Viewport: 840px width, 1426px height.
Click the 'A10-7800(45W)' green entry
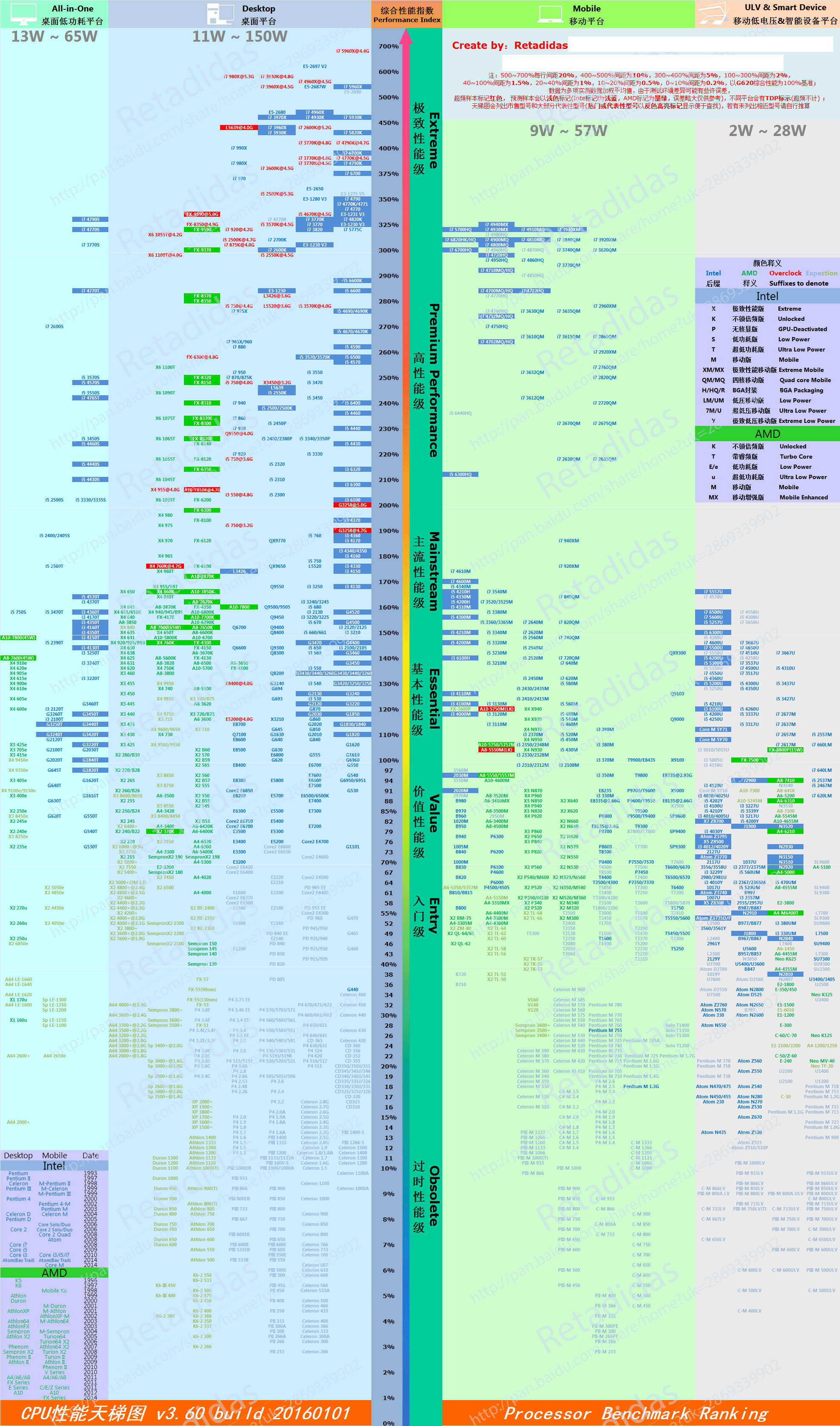(x=18, y=638)
